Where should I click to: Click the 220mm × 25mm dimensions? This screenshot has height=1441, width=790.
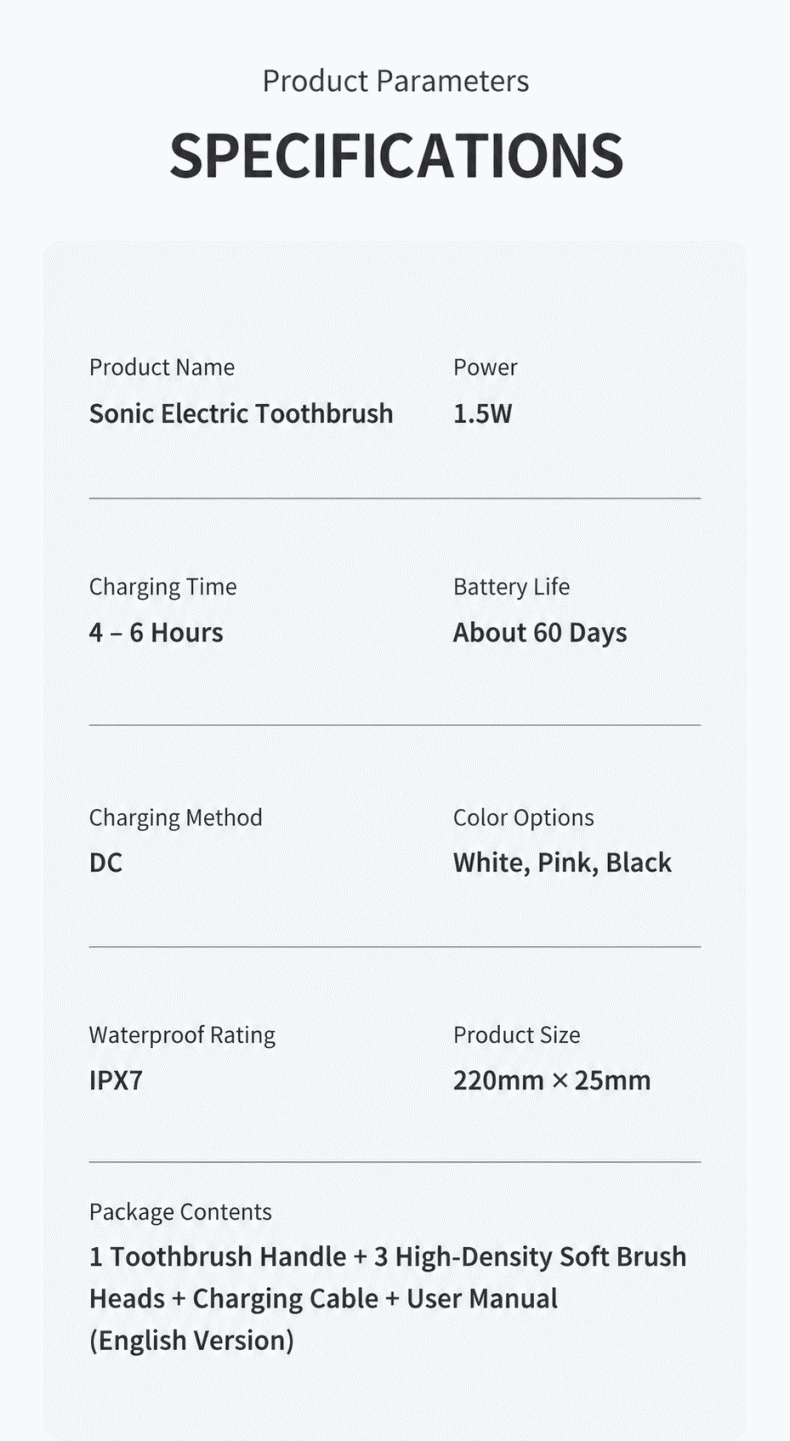point(552,1080)
